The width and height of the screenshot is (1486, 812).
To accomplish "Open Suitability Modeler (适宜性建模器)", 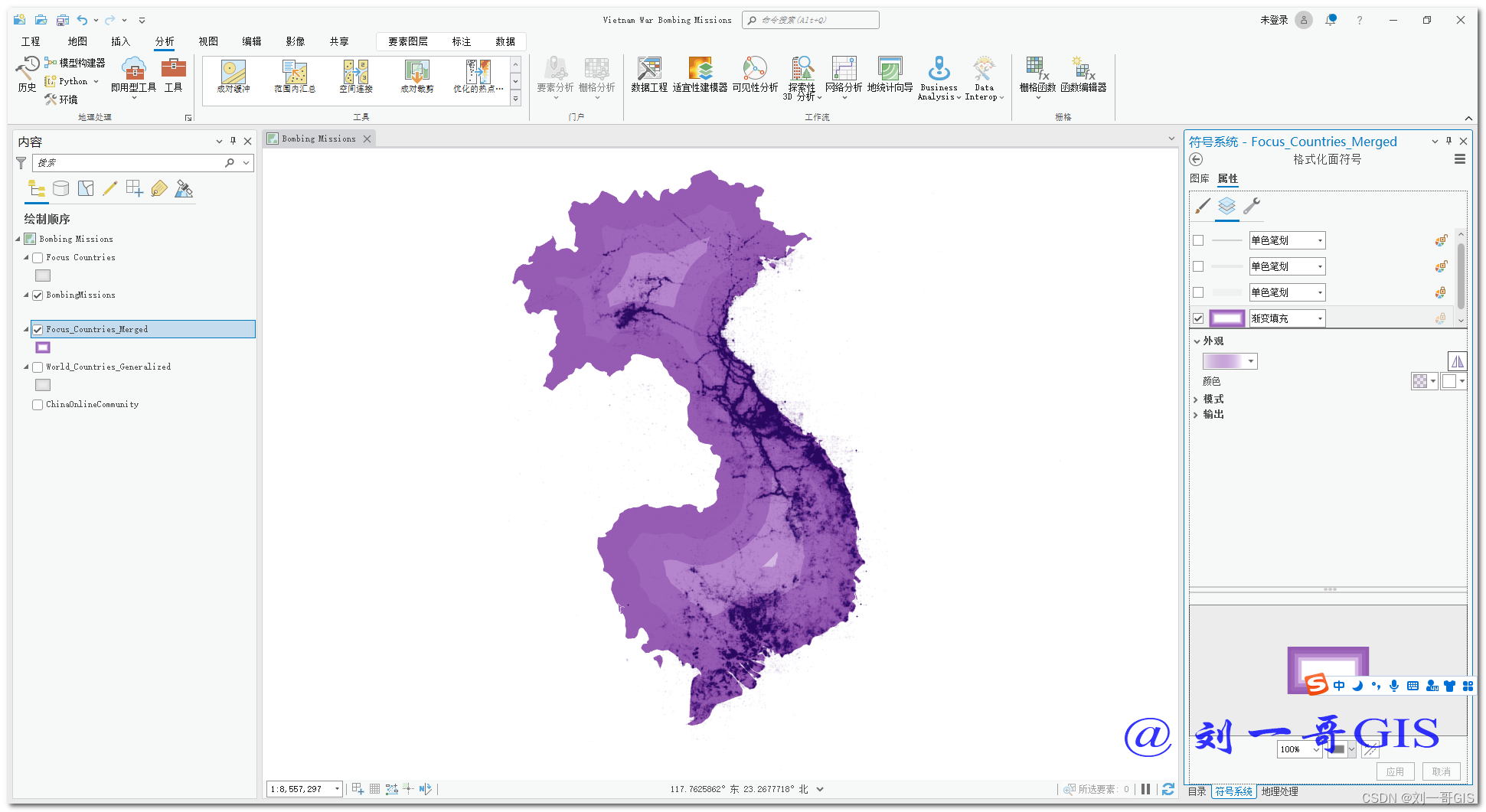I will click(x=700, y=75).
